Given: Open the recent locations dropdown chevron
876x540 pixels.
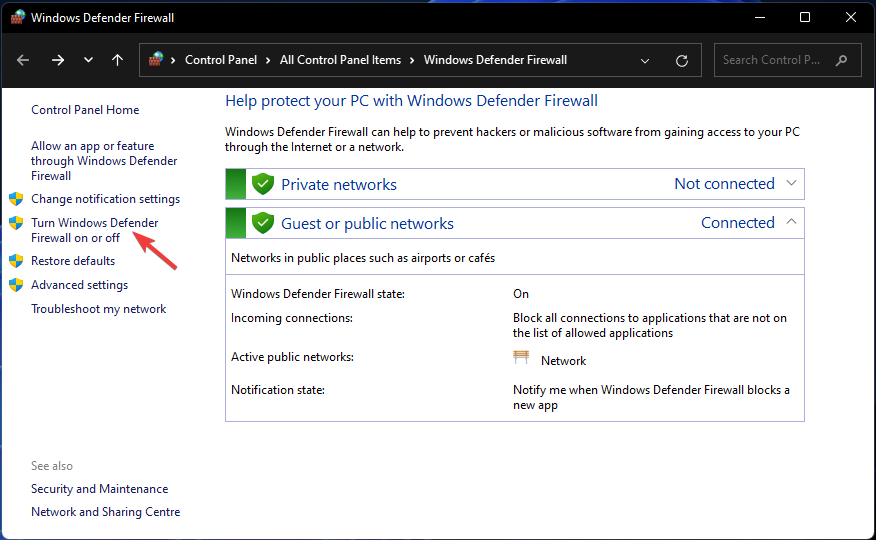Looking at the screenshot, I should tap(88, 60).
